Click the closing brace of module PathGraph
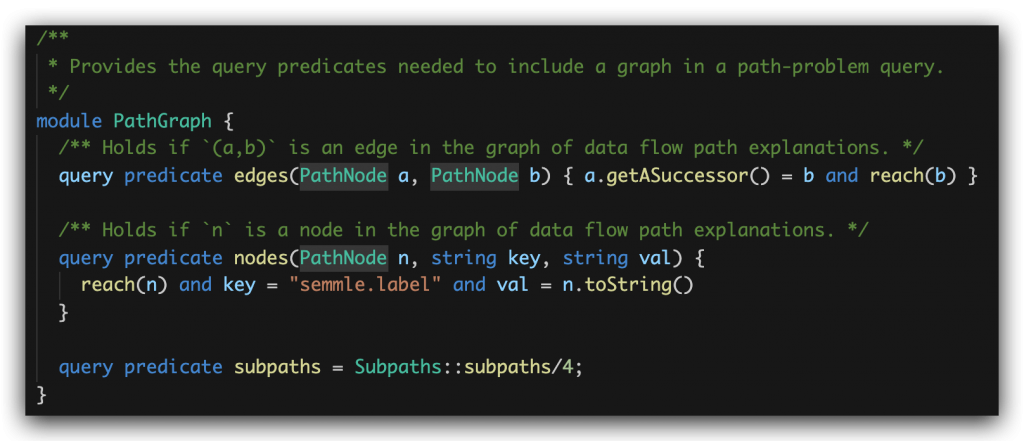The width and height of the screenshot is (1024, 441). coord(42,394)
